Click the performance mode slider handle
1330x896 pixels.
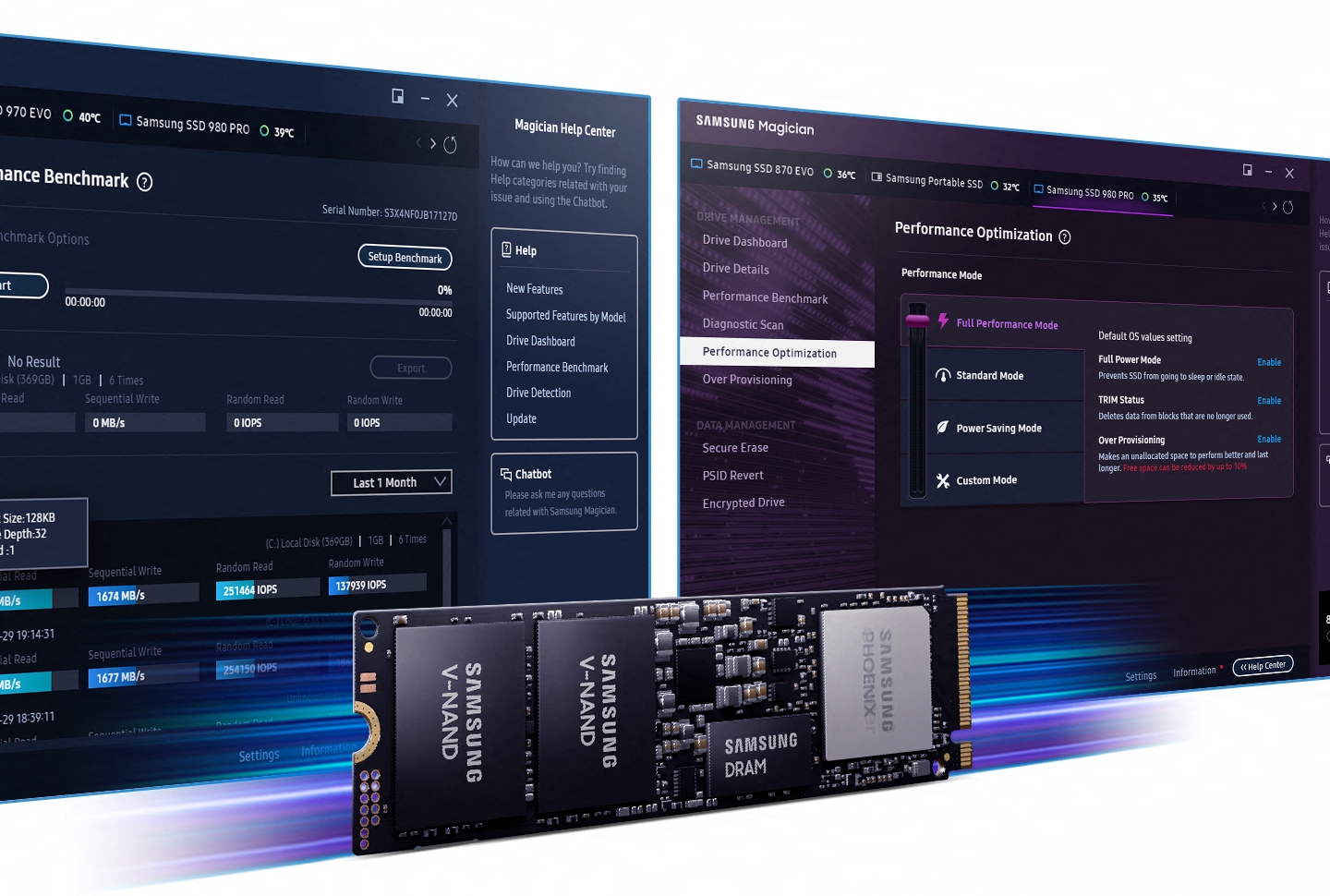pos(917,320)
